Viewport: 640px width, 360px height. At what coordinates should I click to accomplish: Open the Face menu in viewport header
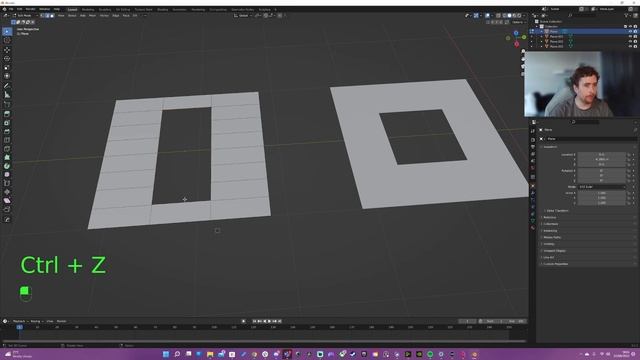(x=126, y=16)
